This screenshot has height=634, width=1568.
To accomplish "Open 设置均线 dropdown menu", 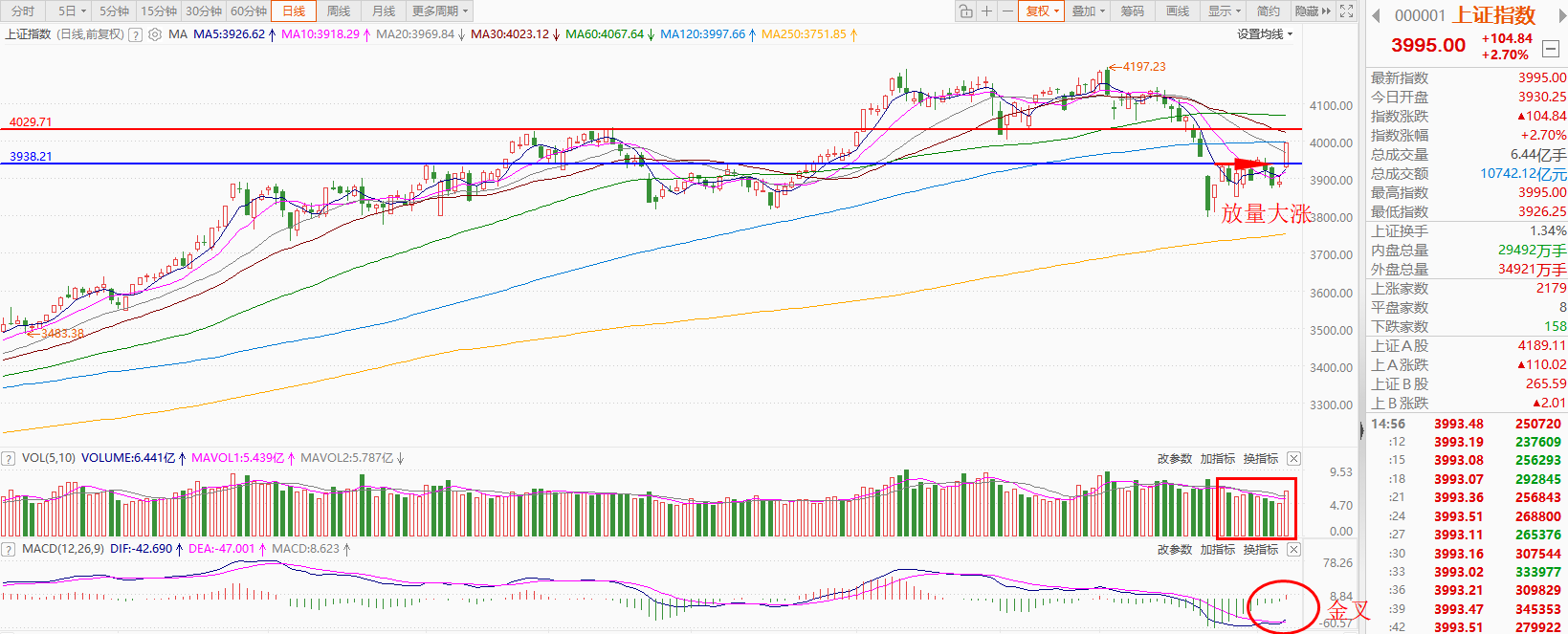I will click(x=1265, y=34).
